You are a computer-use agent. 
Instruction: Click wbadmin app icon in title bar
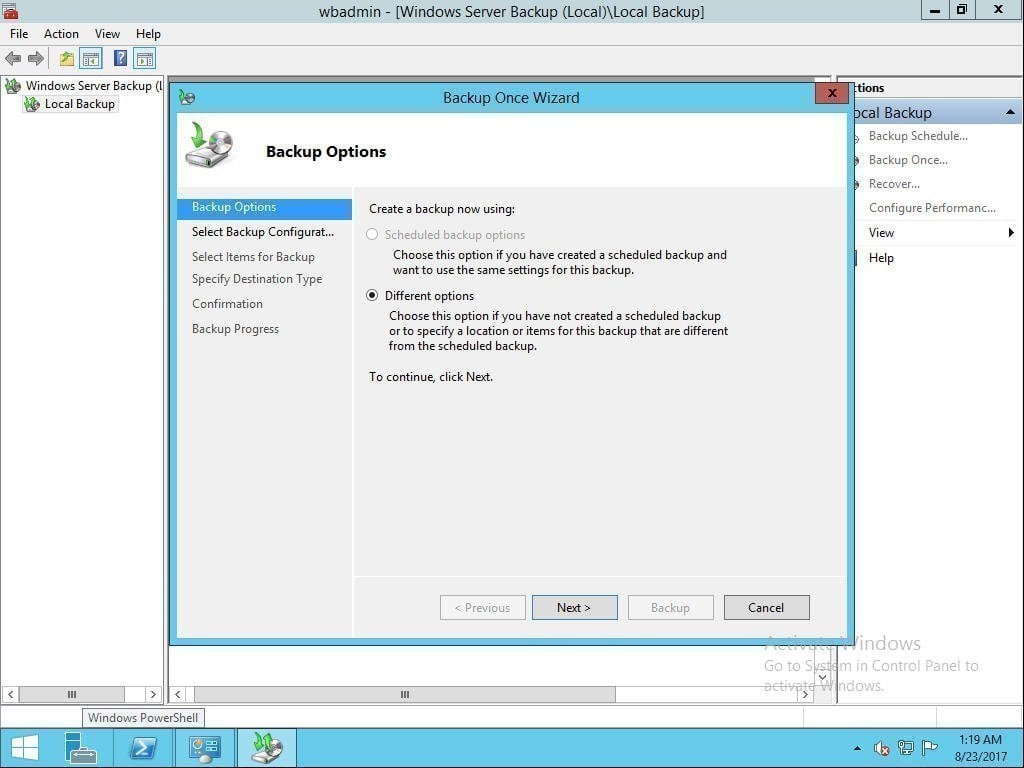click(10, 10)
